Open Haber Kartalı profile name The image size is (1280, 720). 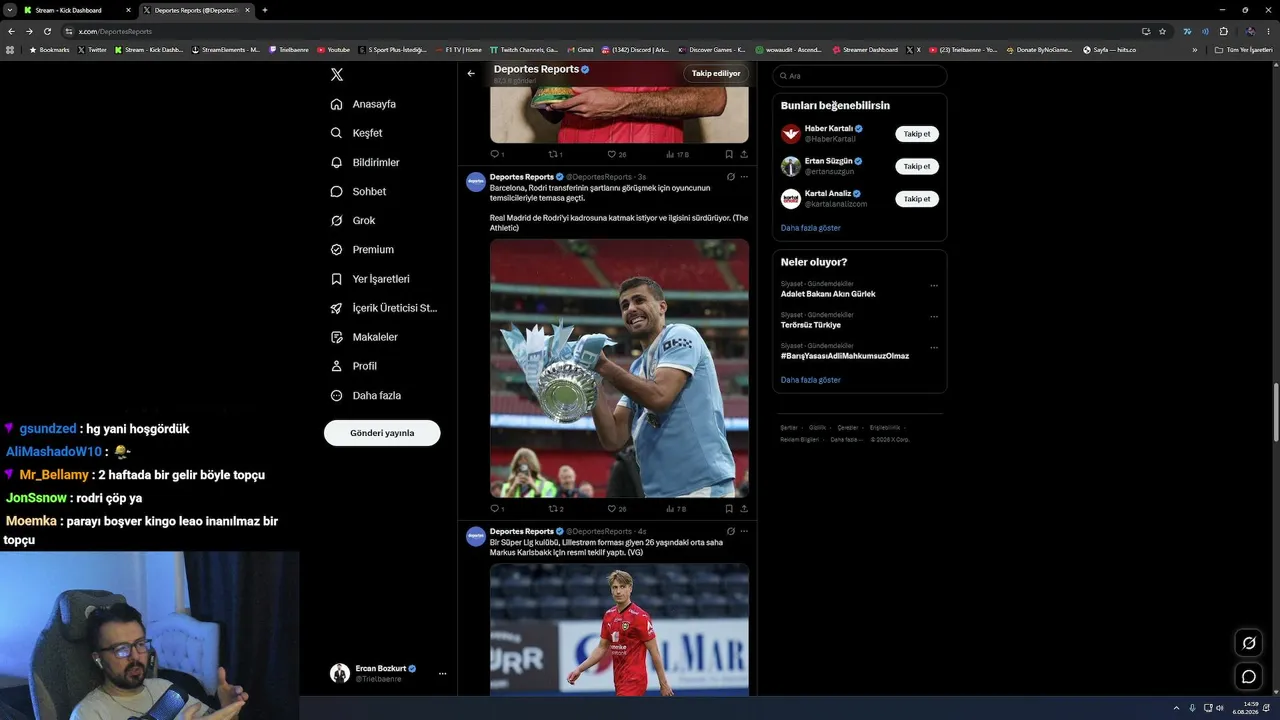coord(829,129)
